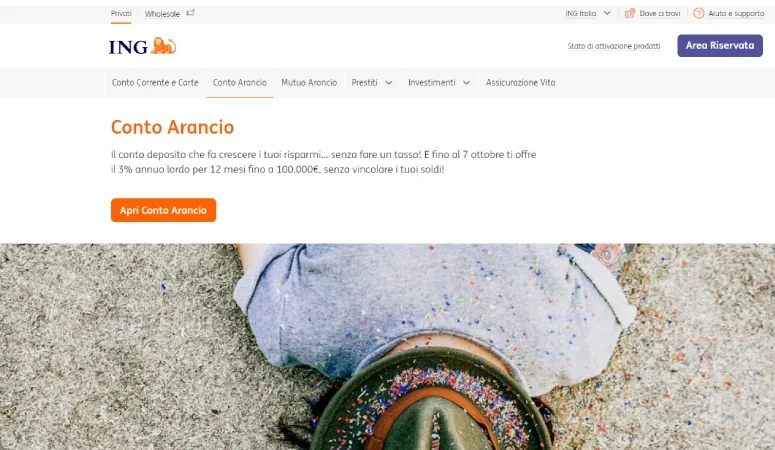This screenshot has height=450, width=775.
Task: Click the Conto Arancio page heading
Action: (x=172, y=127)
